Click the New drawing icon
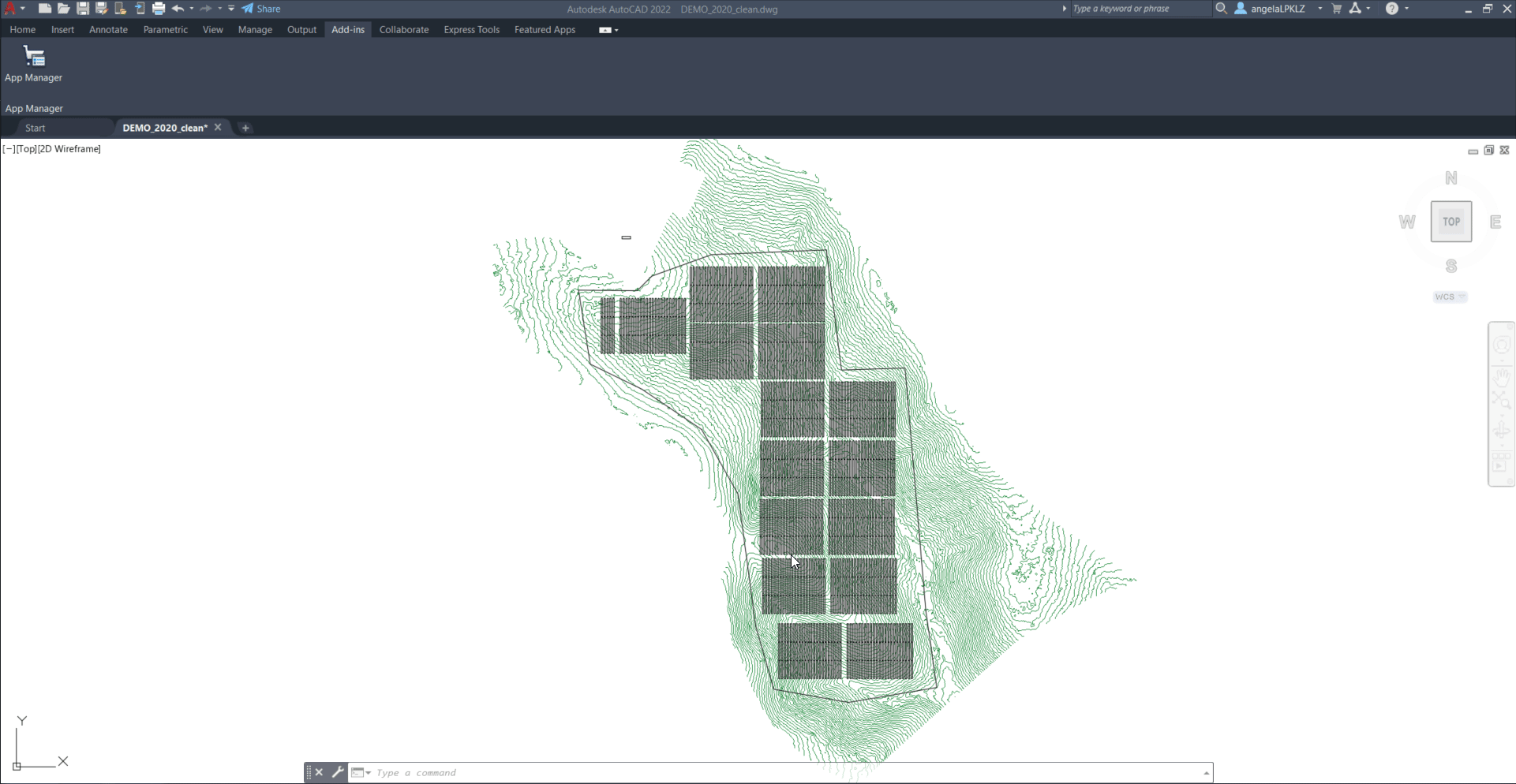This screenshot has width=1516, height=784. click(x=45, y=9)
